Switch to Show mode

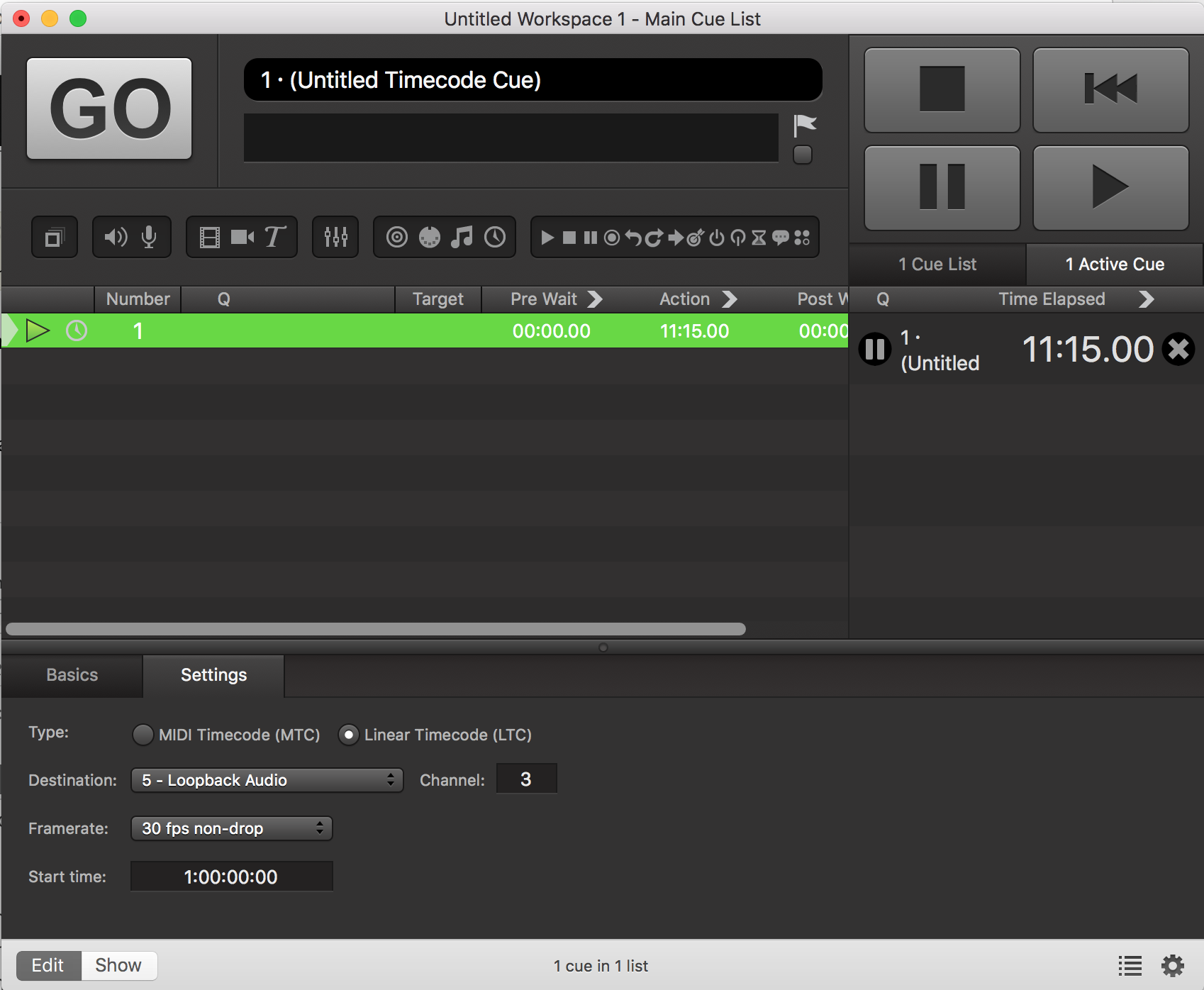118,965
